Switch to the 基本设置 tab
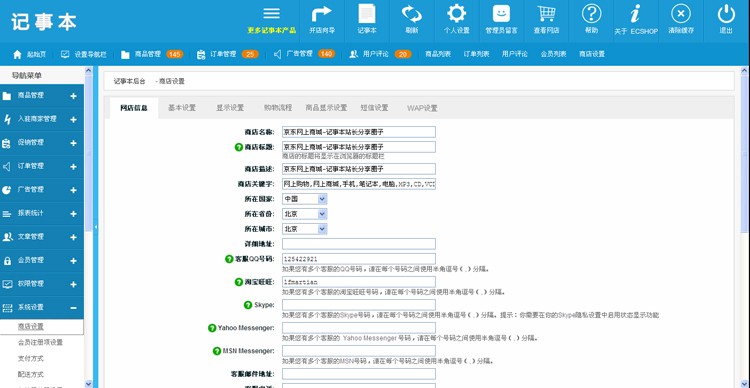The width and height of the screenshot is (750, 388). [x=182, y=108]
